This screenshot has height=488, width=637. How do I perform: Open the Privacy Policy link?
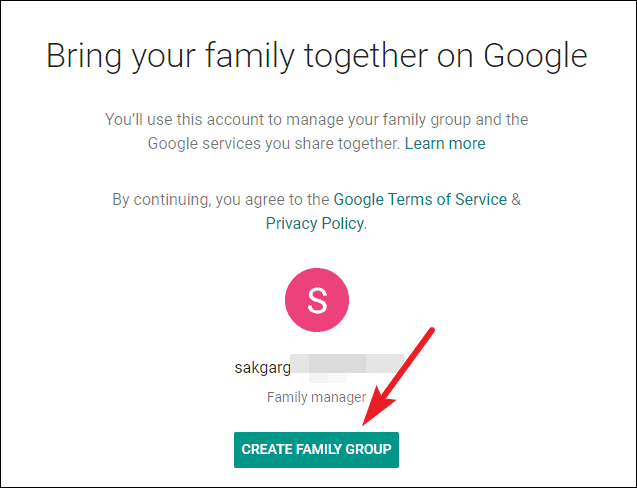point(315,223)
